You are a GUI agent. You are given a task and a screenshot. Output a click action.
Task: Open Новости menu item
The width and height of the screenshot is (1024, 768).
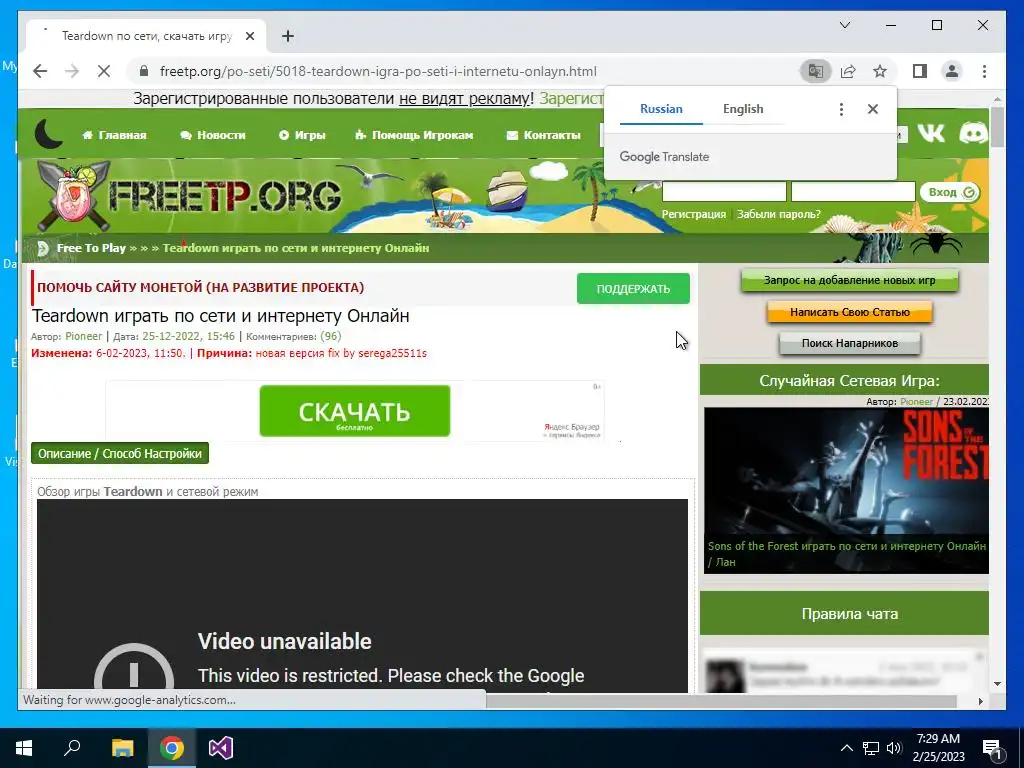pyautogui.click(x=213, y=135)
